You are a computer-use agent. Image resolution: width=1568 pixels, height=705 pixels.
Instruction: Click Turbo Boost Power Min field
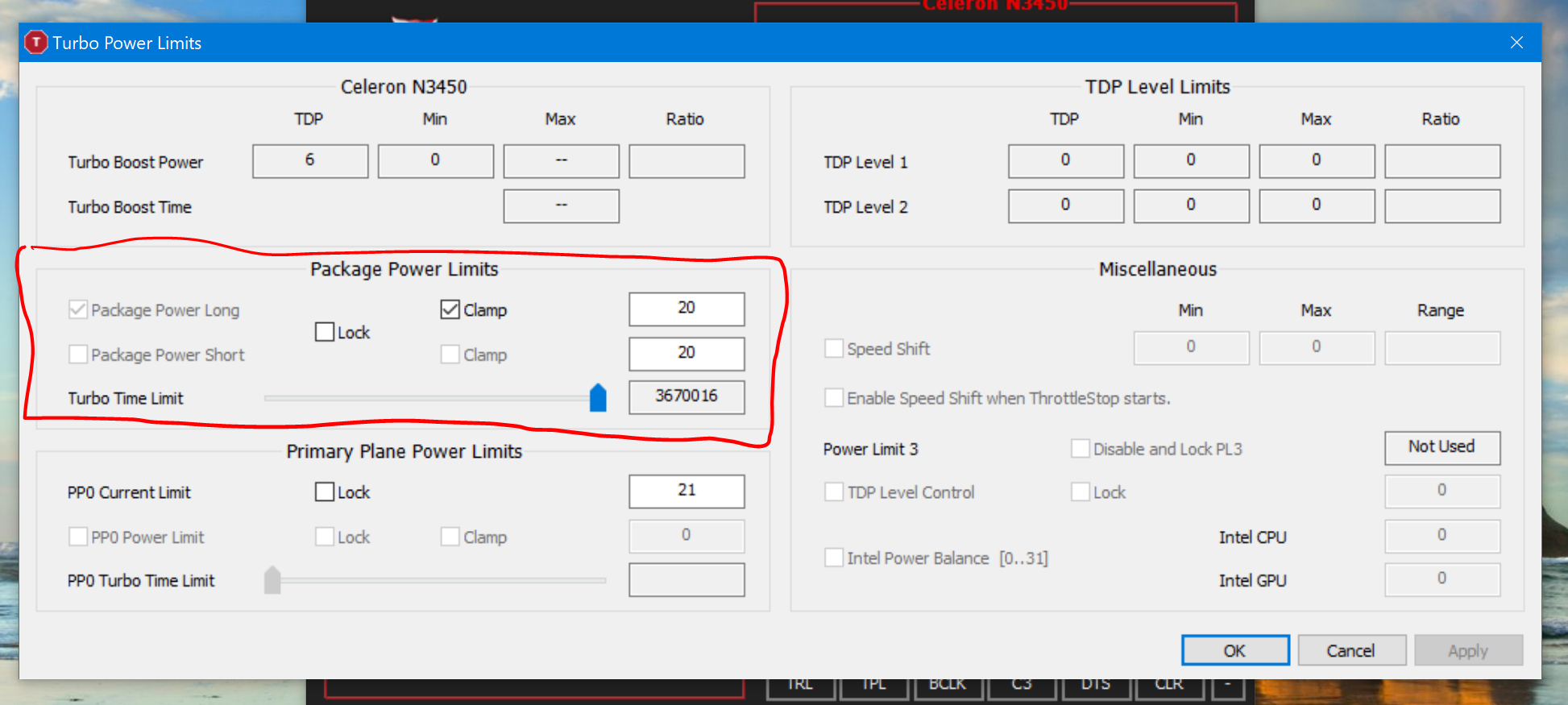pos(436,161)
